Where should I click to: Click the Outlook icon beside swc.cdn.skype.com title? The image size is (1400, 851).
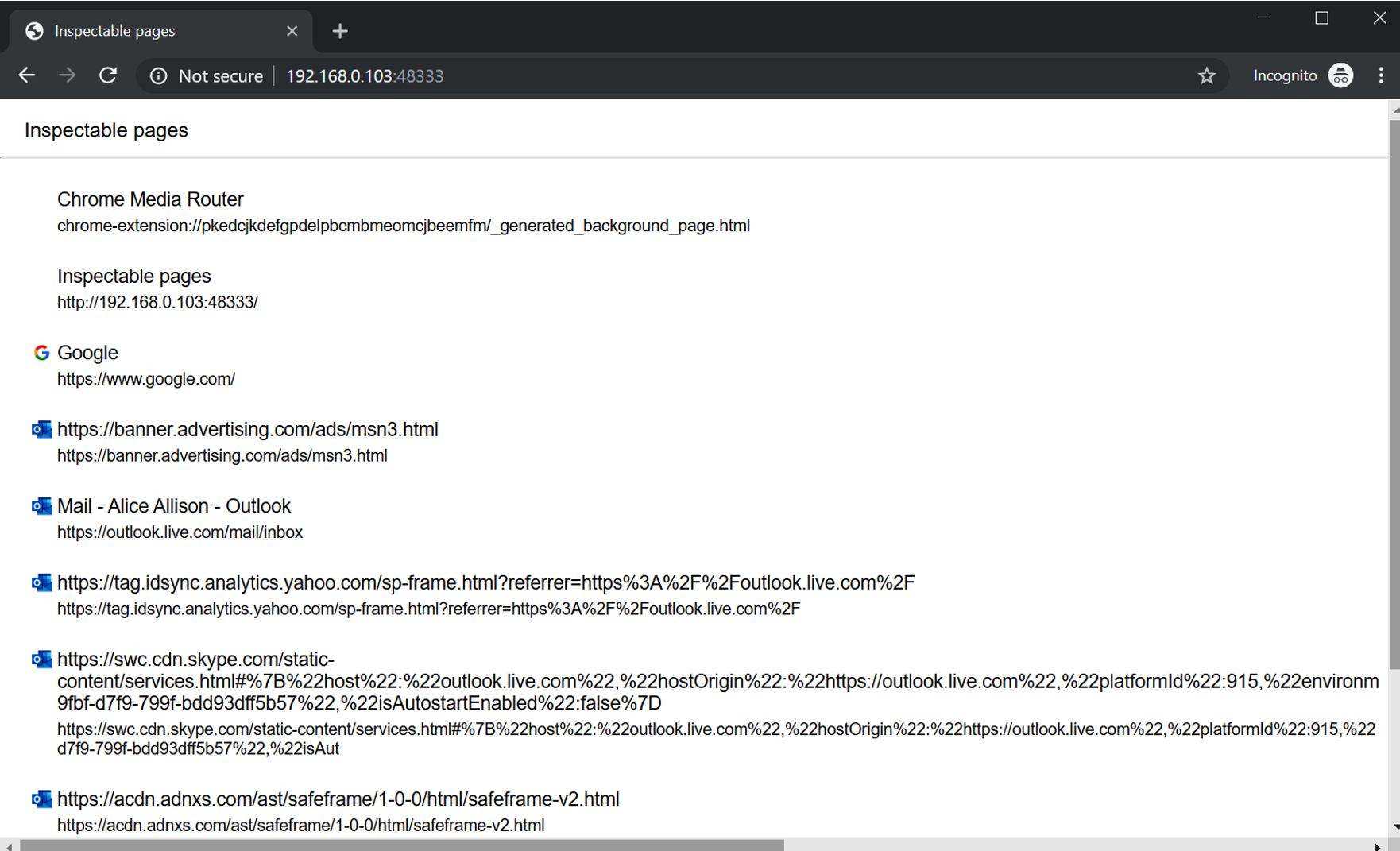point(41,659)
